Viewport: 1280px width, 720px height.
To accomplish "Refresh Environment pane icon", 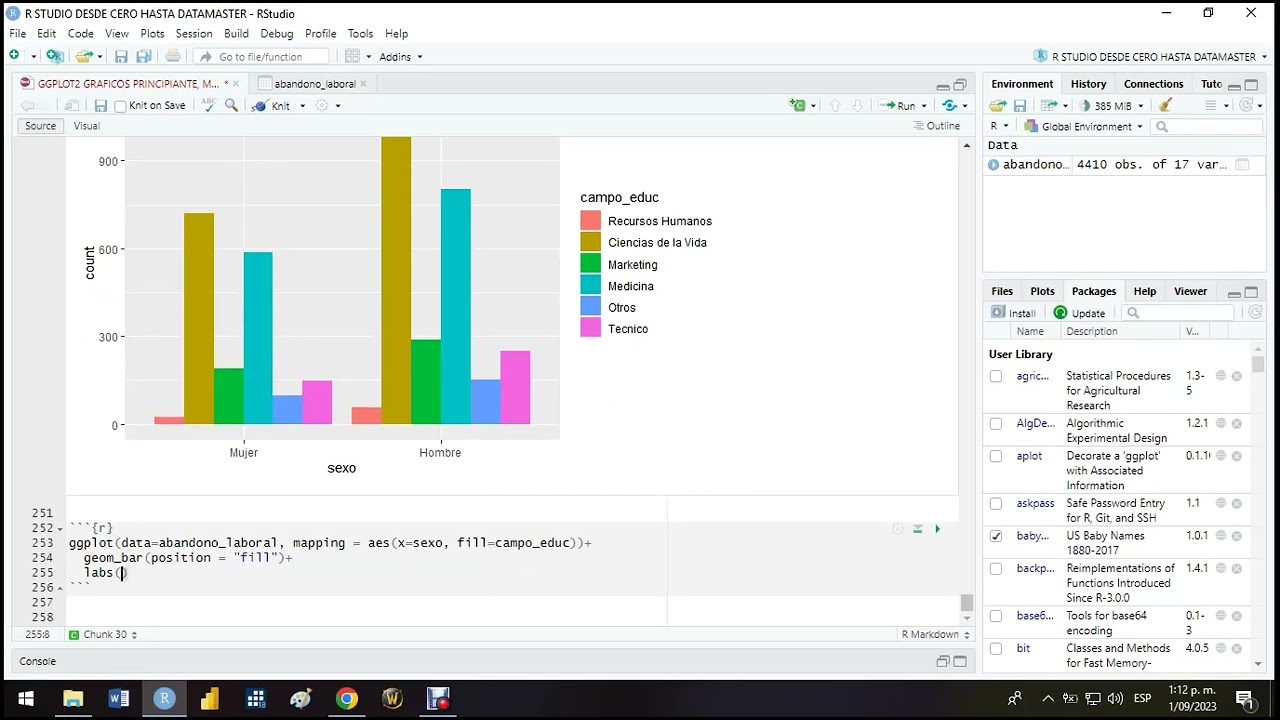I will point(1247,105).
